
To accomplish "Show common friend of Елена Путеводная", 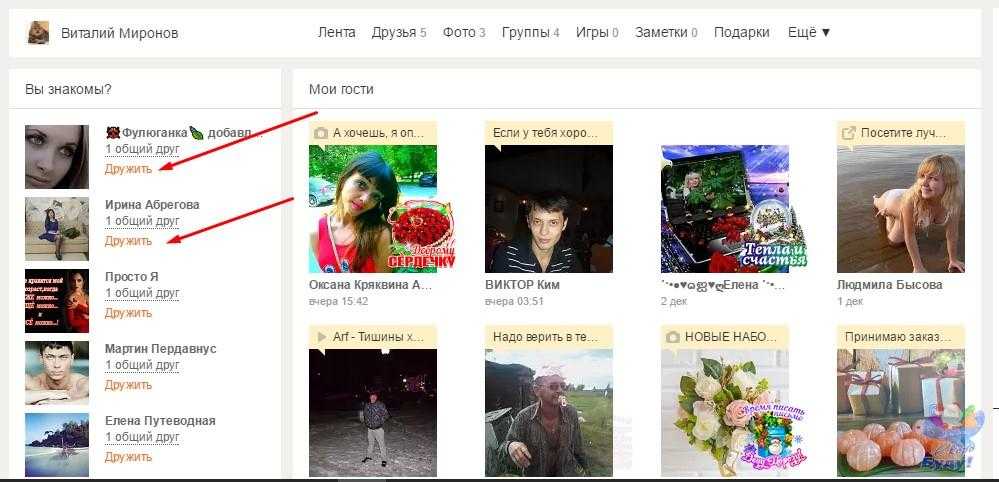I will pyautogui.click(x=142, y=439).
